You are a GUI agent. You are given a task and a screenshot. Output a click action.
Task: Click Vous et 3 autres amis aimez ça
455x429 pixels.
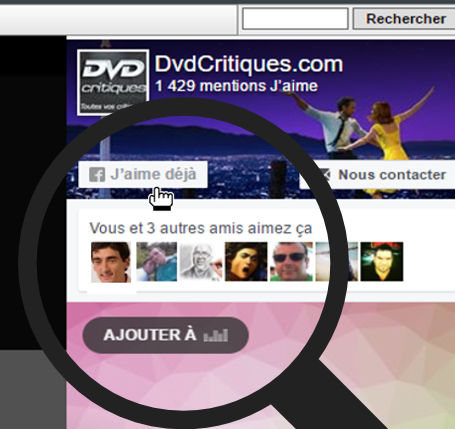pyautogui.click(x=201, y=228)
